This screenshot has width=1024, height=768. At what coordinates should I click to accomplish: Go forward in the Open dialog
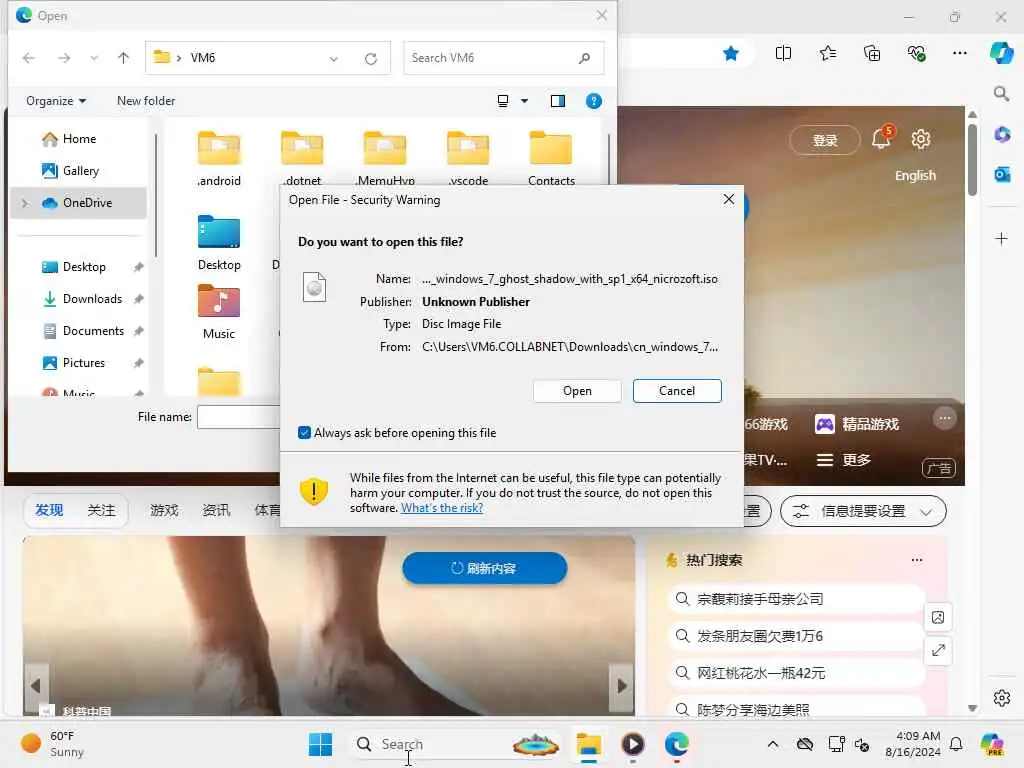(x=64, y=58)
